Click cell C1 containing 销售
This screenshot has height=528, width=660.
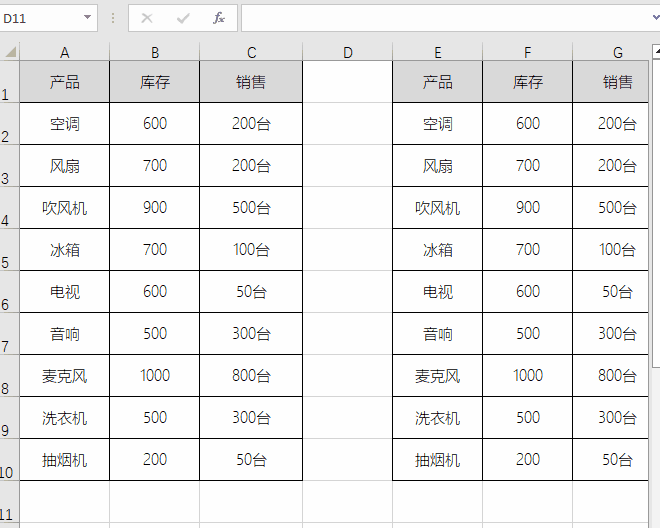tap(251, 82)
